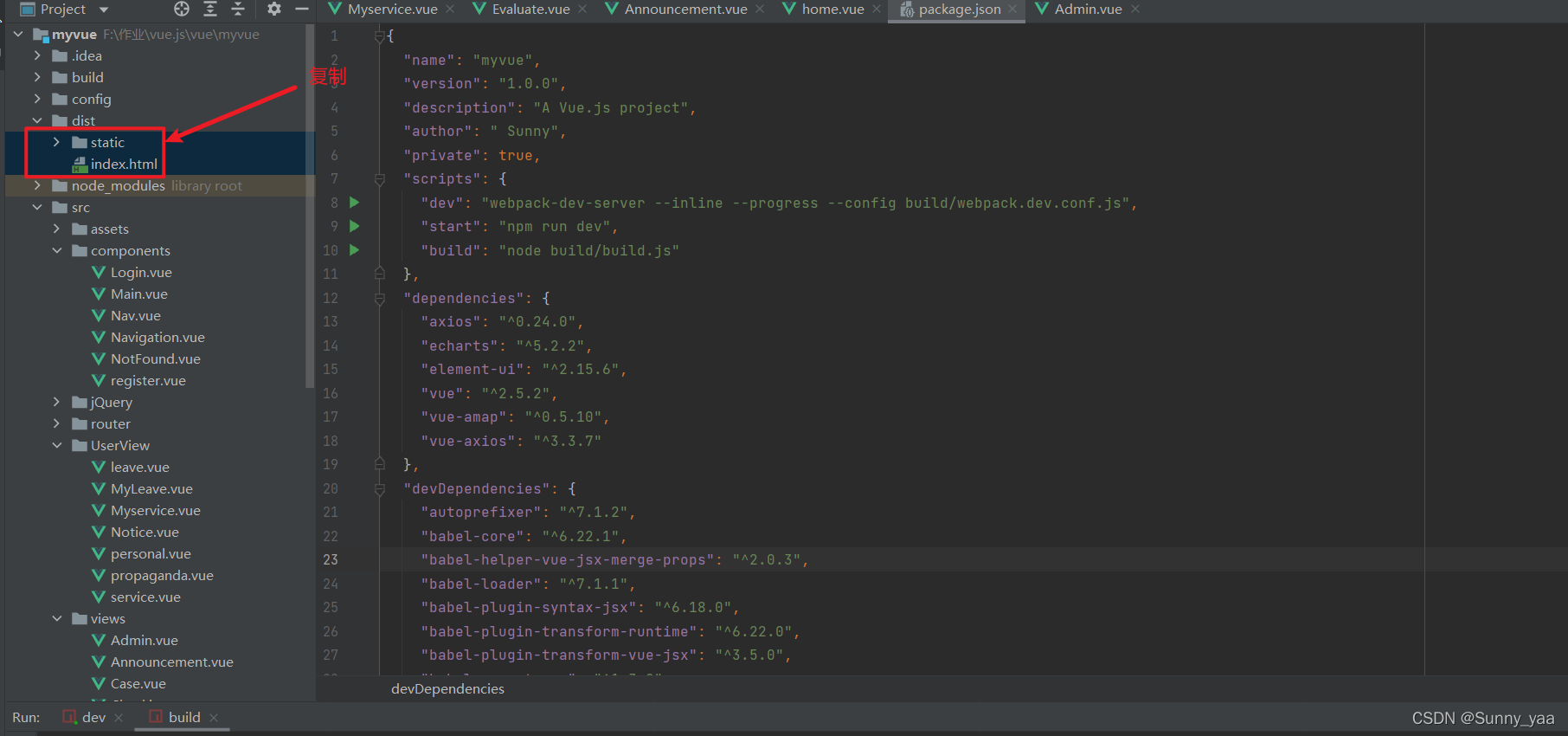Open Login.vue file icon in tree

tap(99, 272)
